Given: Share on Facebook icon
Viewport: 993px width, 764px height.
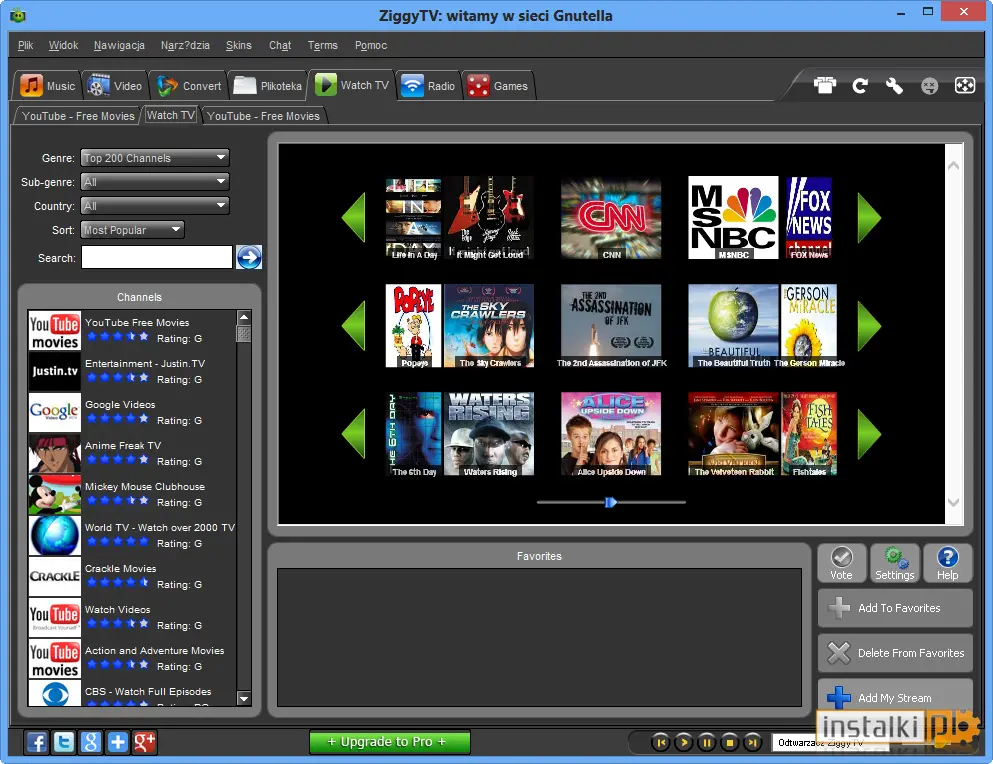Looking at the screenshot, I should click(37, 742).
